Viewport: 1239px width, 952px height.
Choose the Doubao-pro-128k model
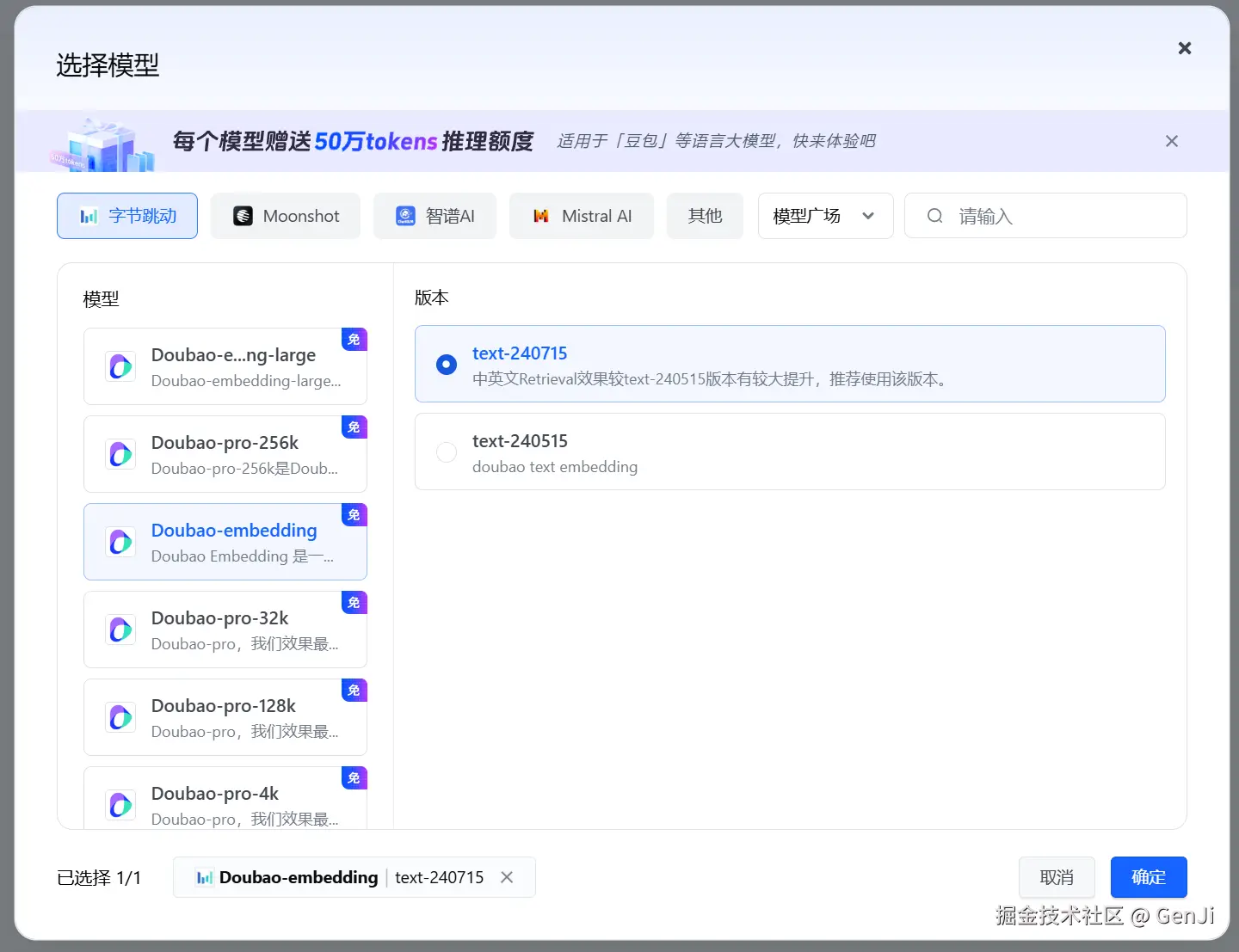click(225, 717)
